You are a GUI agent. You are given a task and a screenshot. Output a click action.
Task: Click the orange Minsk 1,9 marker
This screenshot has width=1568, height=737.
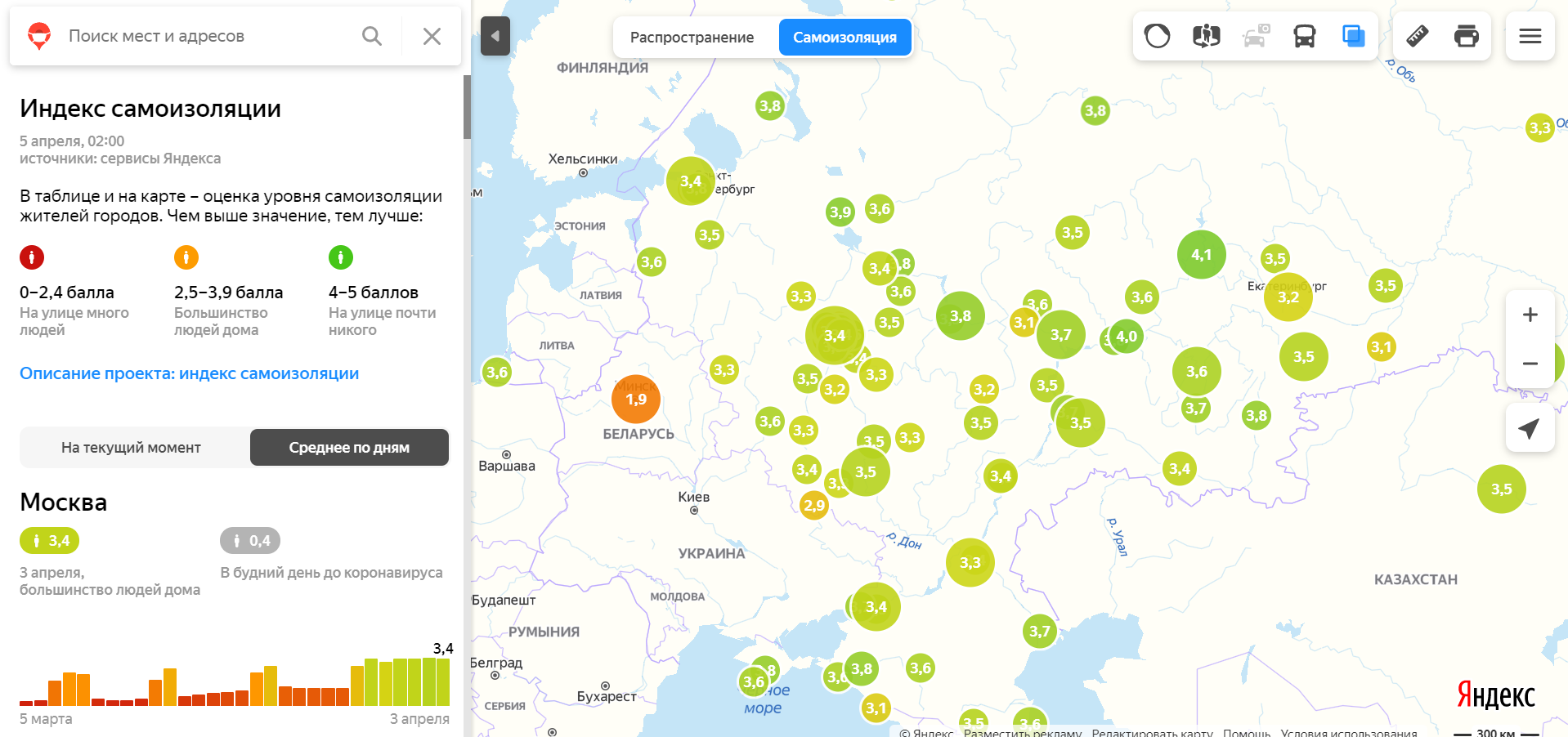click(636, 400)
